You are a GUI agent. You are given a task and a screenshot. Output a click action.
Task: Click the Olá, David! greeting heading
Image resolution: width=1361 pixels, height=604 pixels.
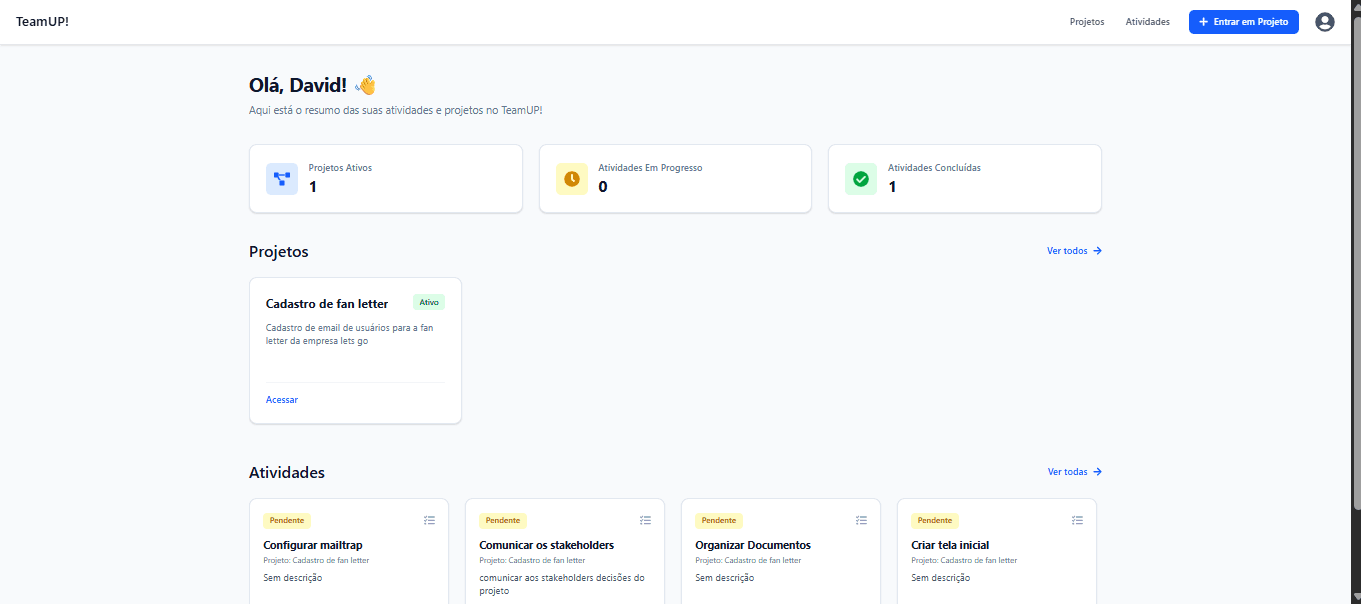click(312, 85)
